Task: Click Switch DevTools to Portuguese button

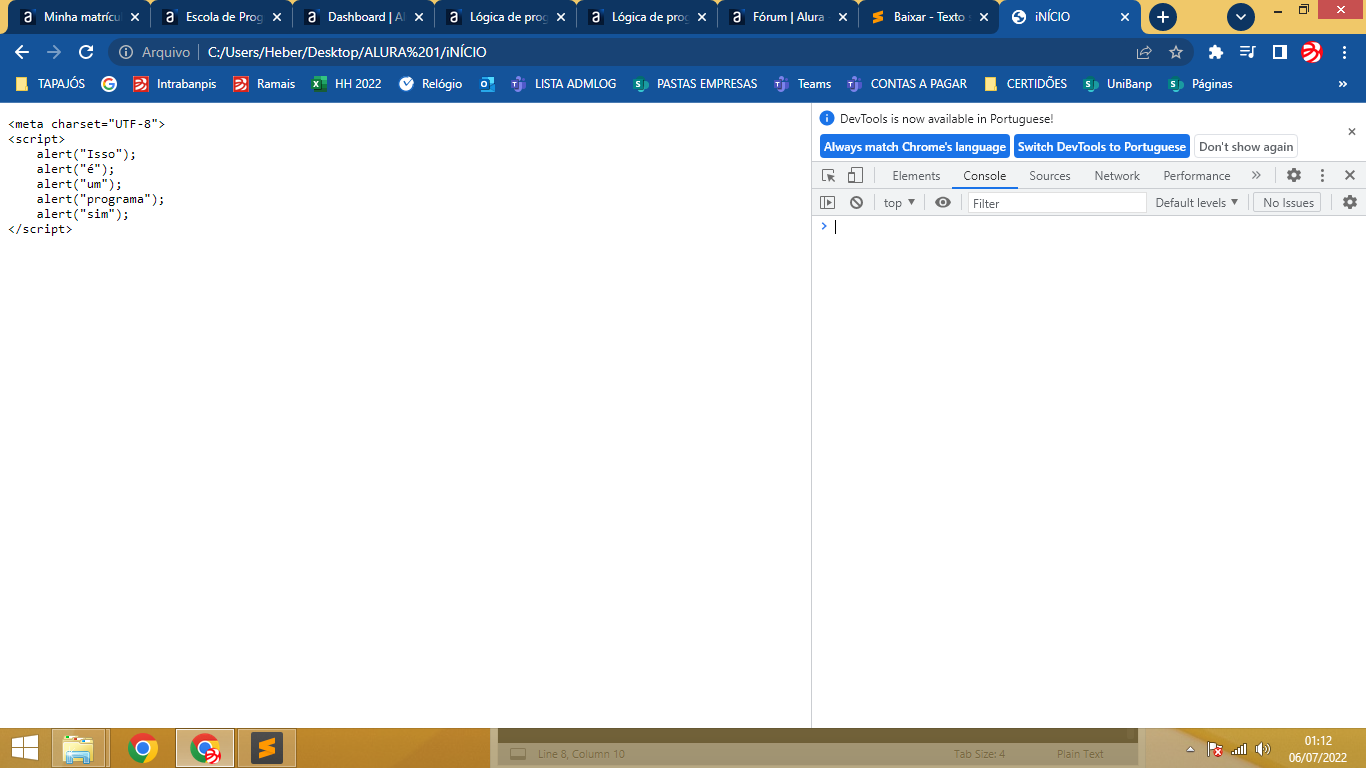Action: pyautogui.click(x=1102, y=146)
